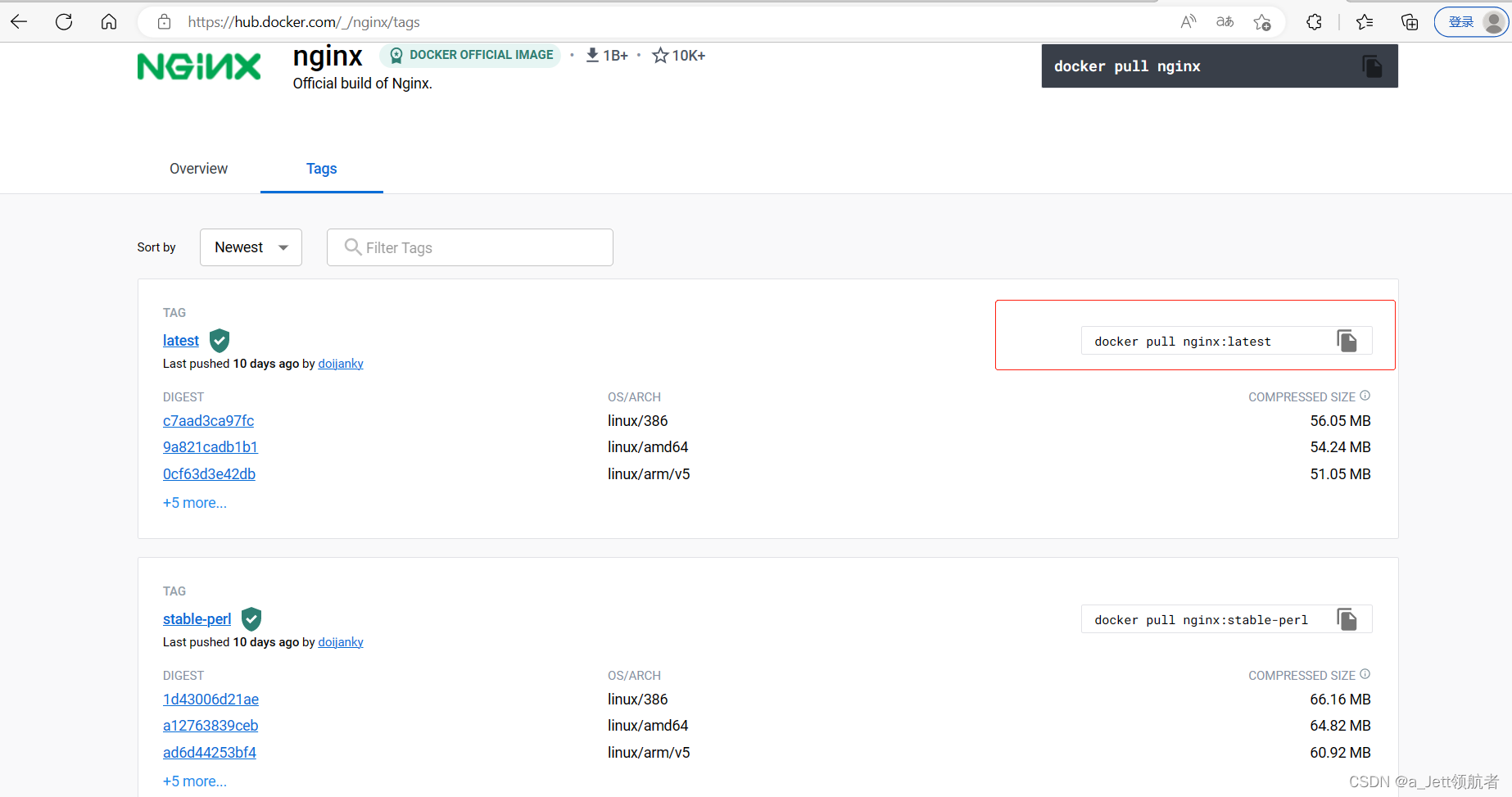
Task: Click the Docker Official Image badge
Action: pyautogui.click(x=470, y=55)
